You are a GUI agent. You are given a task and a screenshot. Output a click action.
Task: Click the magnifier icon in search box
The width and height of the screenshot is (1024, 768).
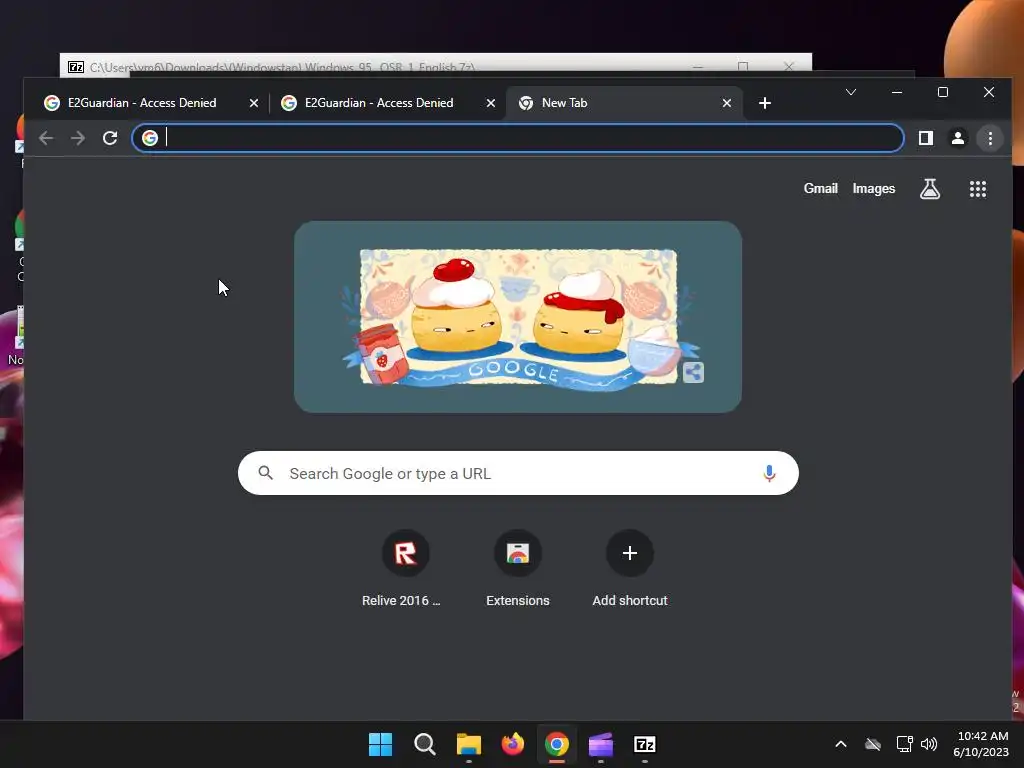[x=265, y=473]
